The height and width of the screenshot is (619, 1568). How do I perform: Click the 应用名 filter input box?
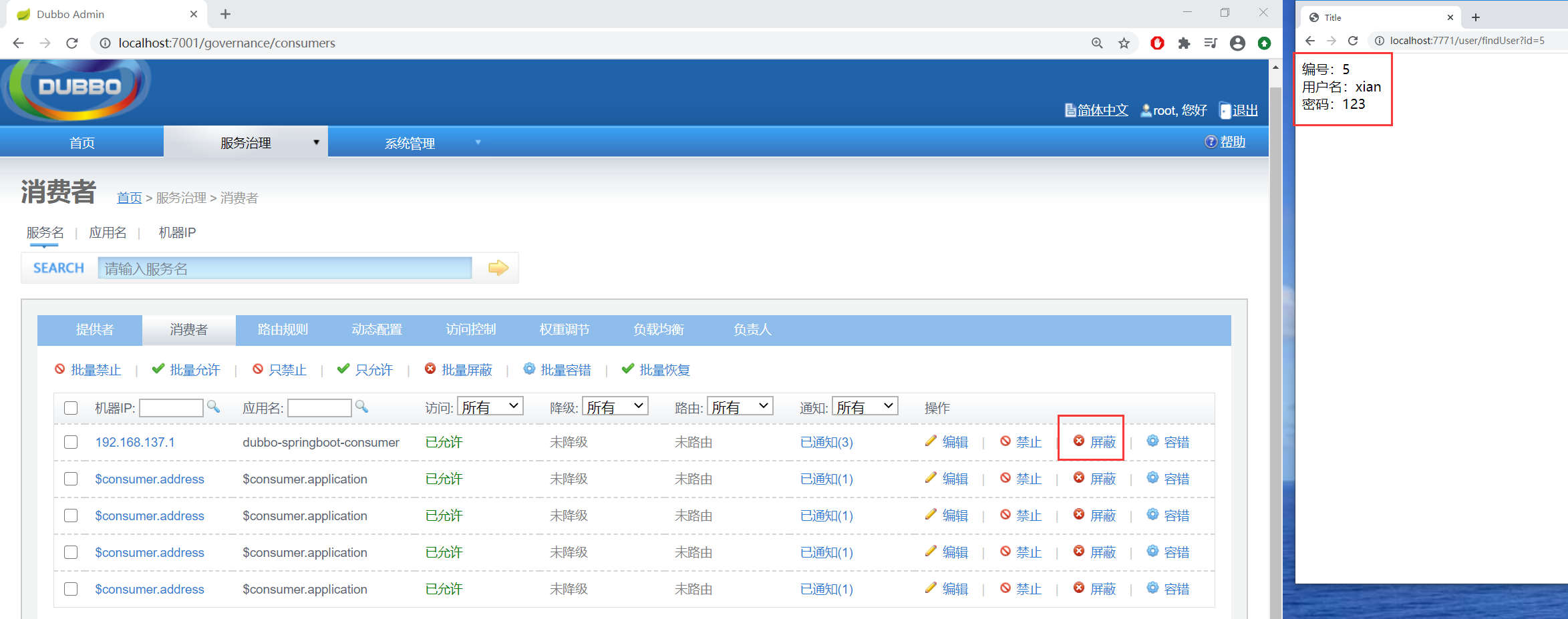point(319,407)
